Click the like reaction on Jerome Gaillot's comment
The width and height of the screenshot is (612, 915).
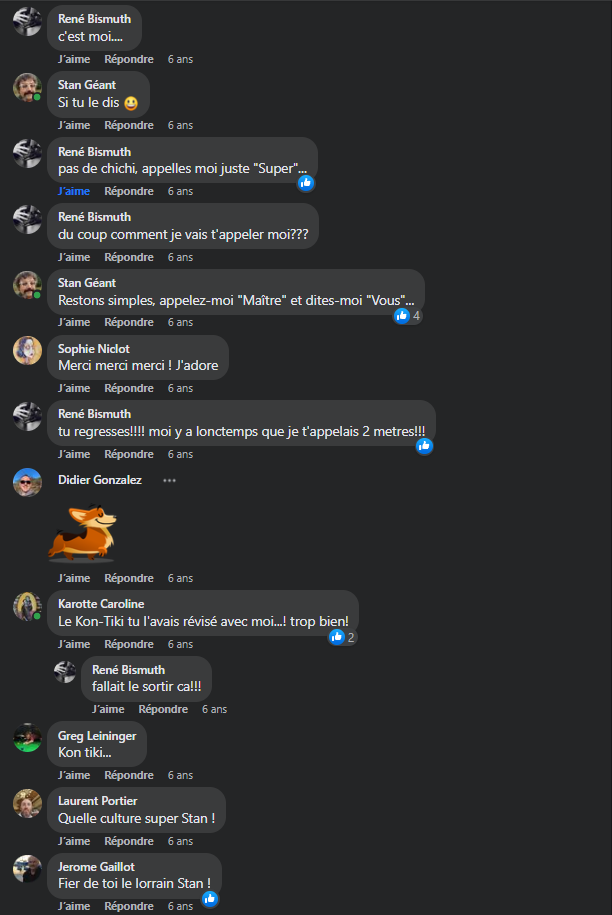pyautogui.click(x=210, y=899)
